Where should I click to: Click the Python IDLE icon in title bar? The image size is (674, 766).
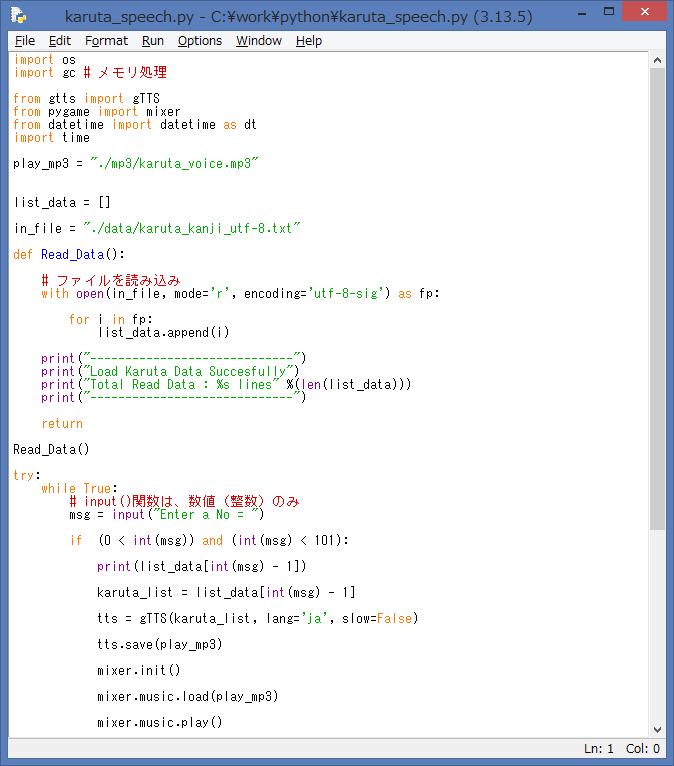tap(18, 17)
